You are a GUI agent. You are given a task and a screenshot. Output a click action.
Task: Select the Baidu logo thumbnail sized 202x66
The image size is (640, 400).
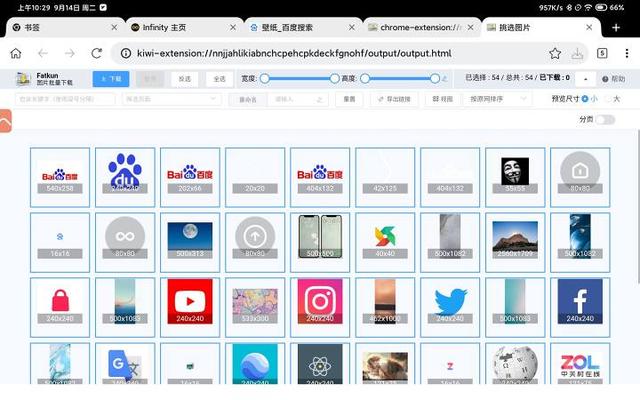(190, 178)
